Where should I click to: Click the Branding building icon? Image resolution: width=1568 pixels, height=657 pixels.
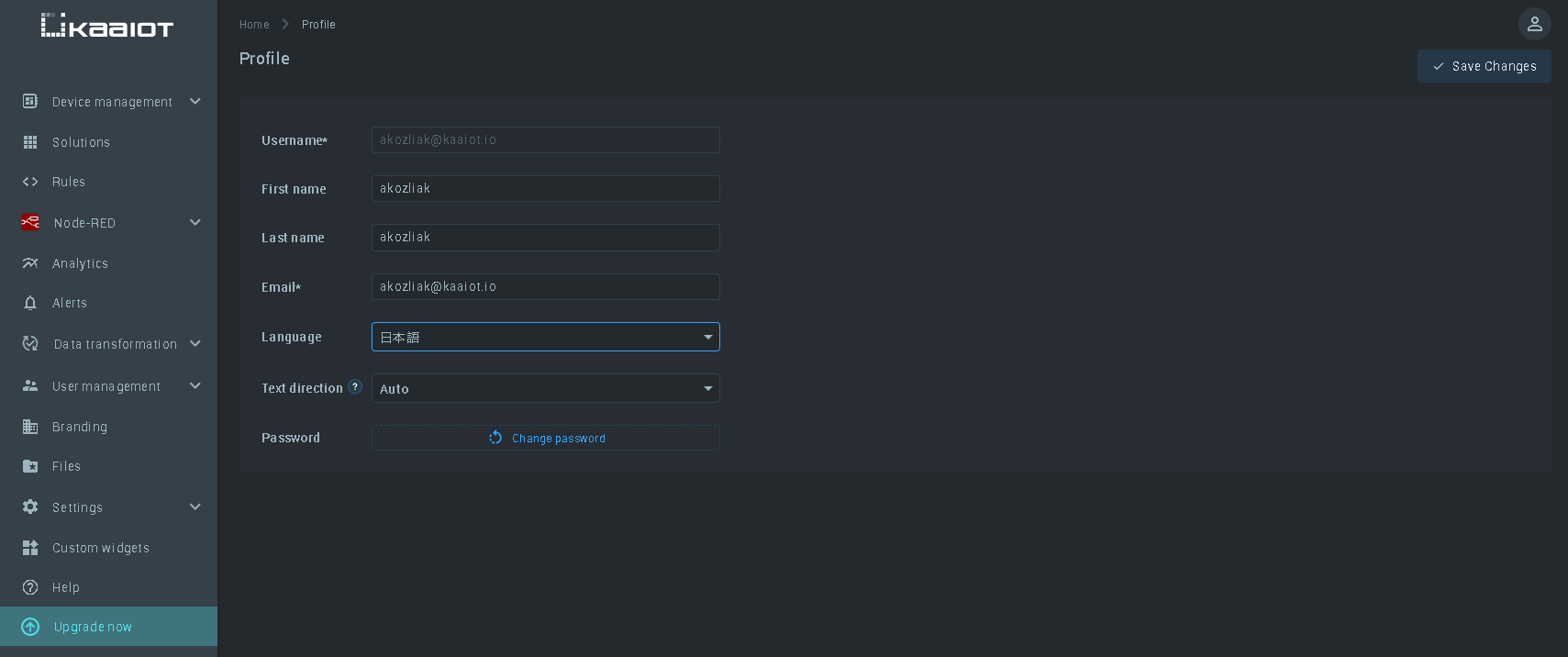(30, 427)
